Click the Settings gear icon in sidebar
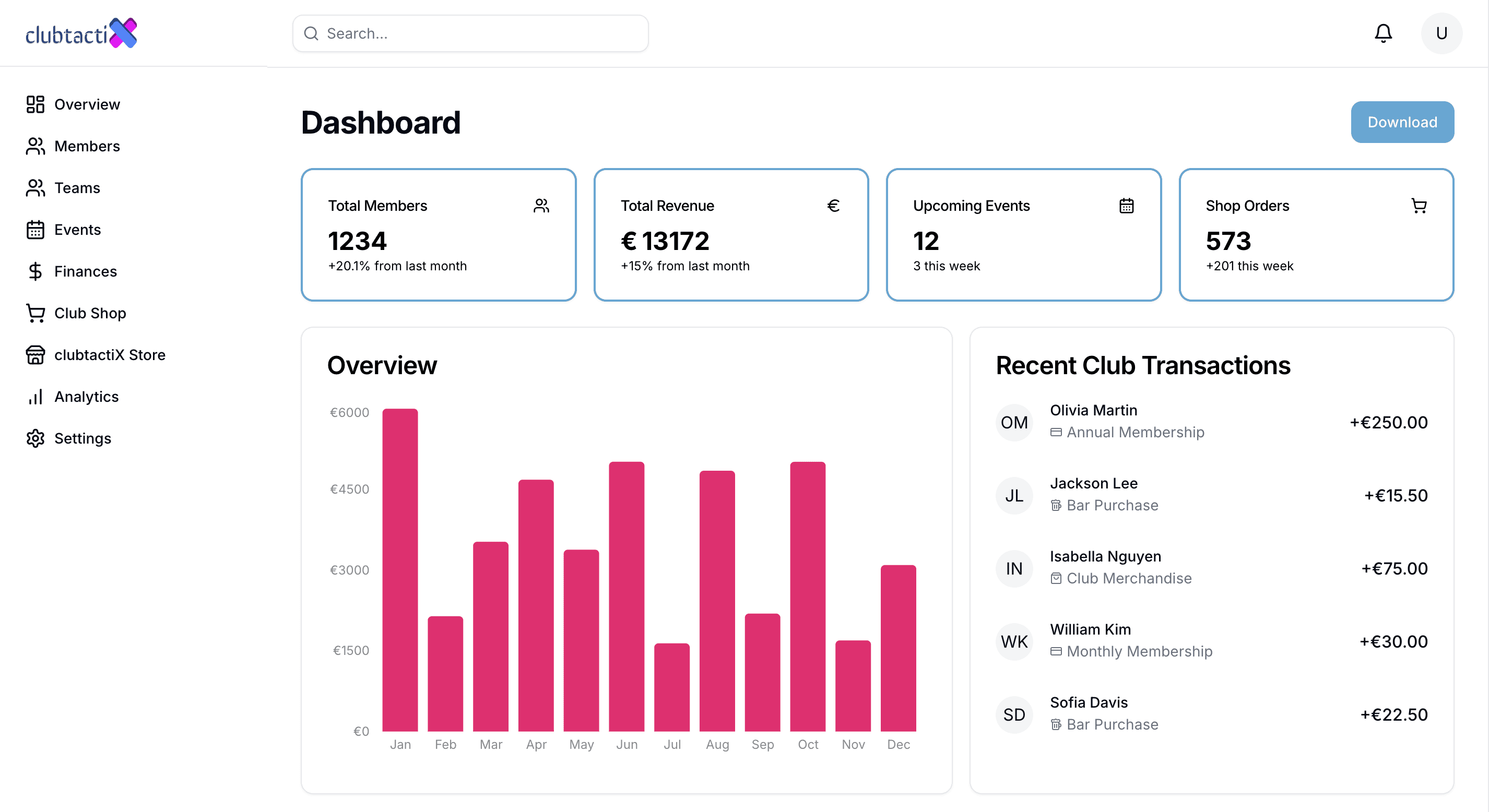 point(36,439)
